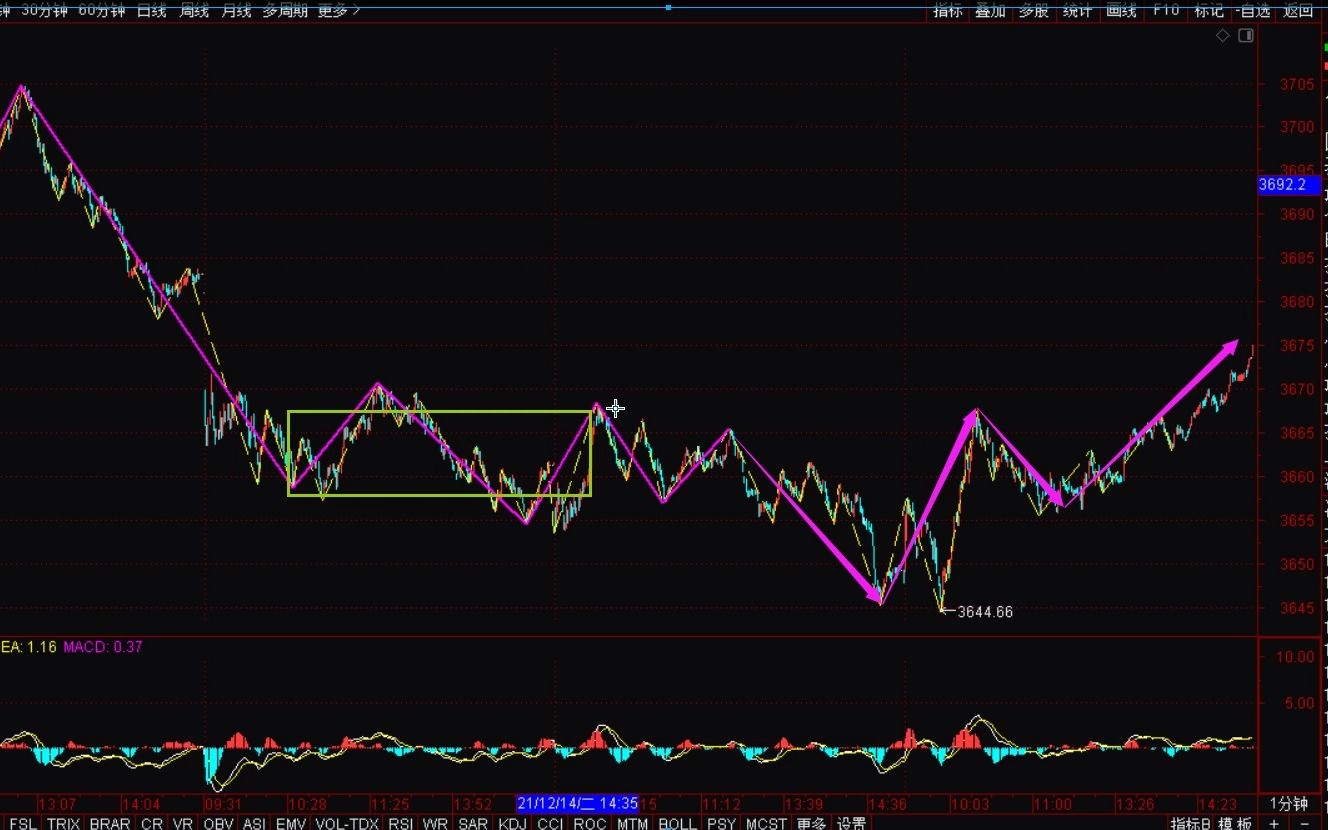Select the ASI indicator tab
The image size is (1328, 830).
(x=255, y=823)
